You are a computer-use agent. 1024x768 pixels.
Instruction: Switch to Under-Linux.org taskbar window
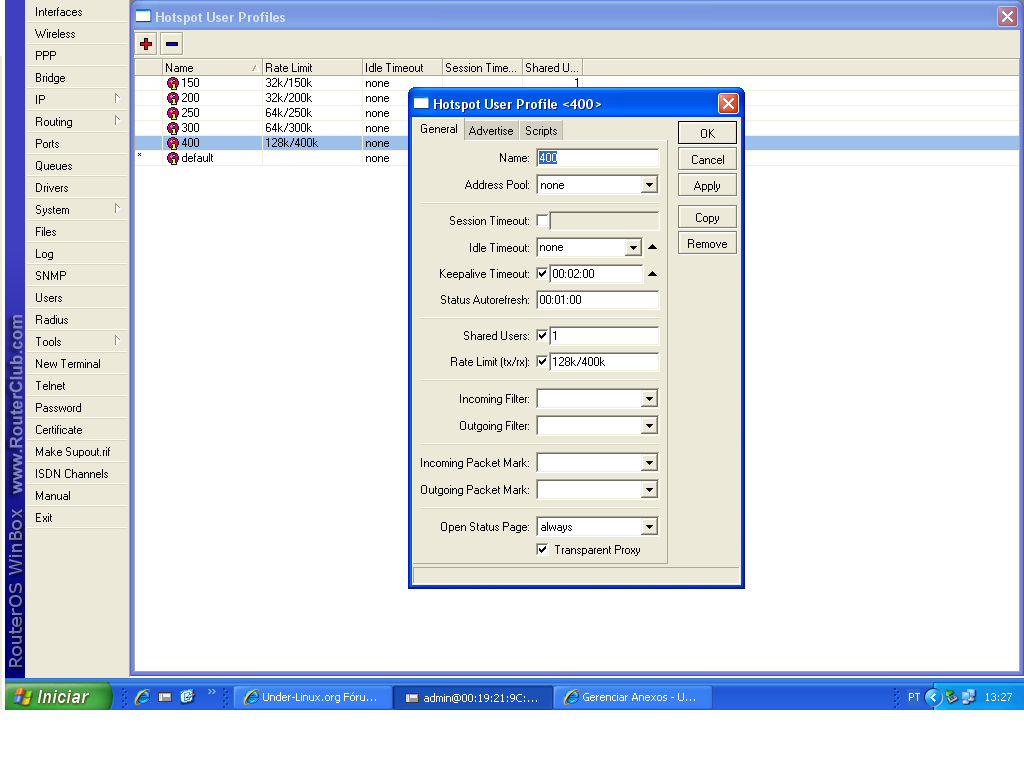point(313,697)
